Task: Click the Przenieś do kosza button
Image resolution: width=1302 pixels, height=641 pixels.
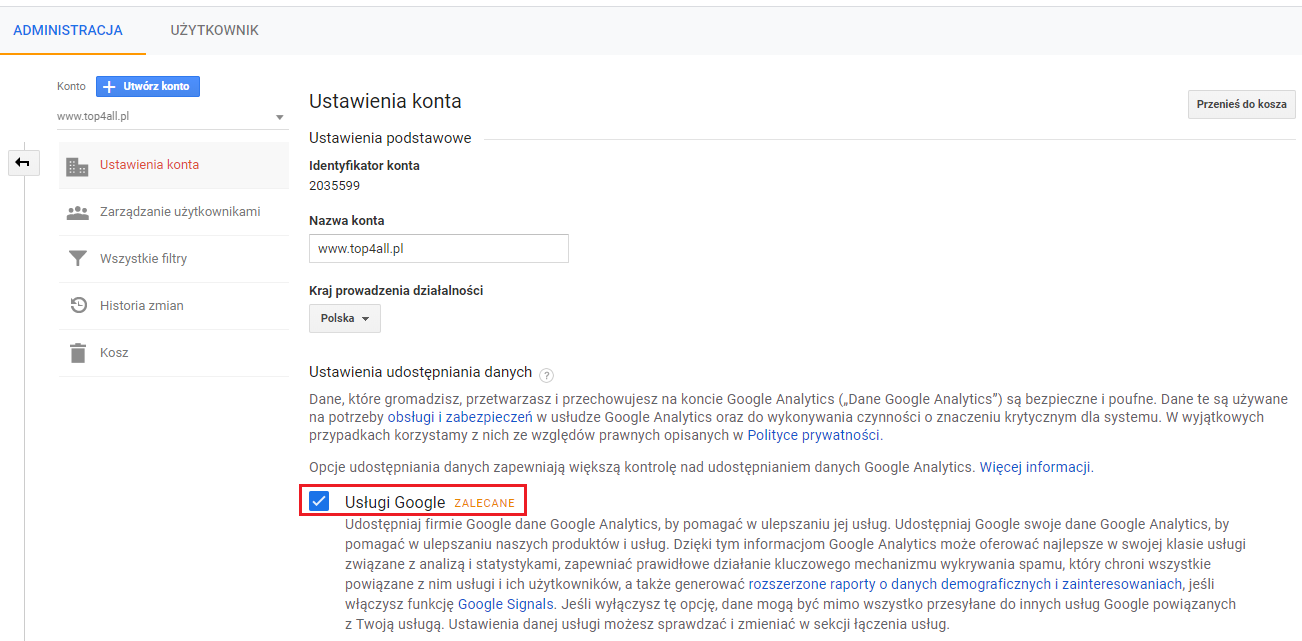Action: [1242, 105]
